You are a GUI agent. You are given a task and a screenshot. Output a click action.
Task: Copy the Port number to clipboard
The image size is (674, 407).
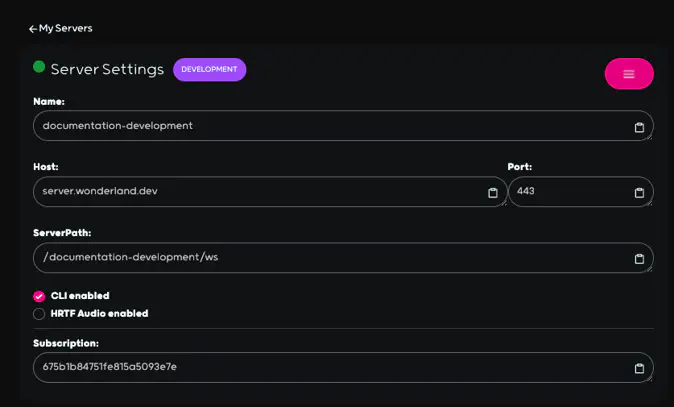[639, 193]
